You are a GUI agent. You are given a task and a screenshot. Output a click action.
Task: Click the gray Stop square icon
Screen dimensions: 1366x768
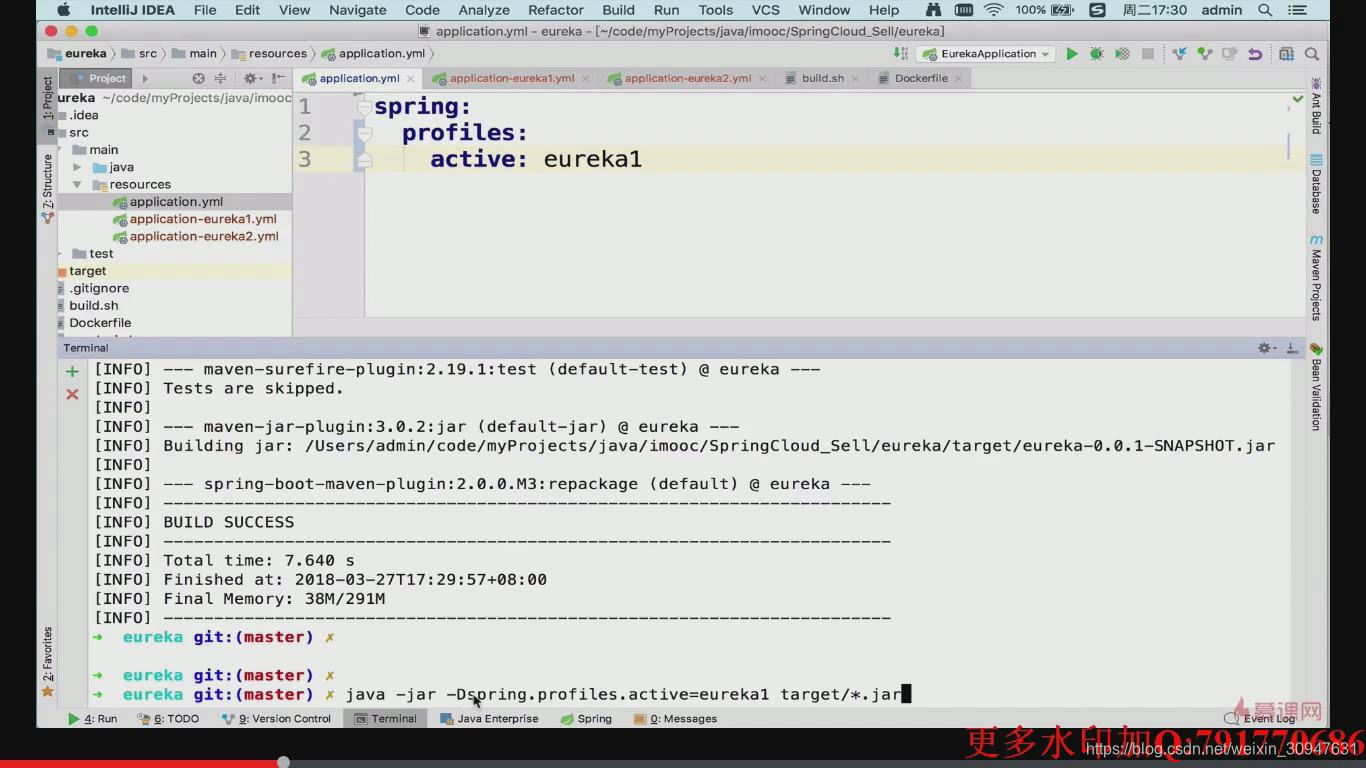coord(1148,54)
